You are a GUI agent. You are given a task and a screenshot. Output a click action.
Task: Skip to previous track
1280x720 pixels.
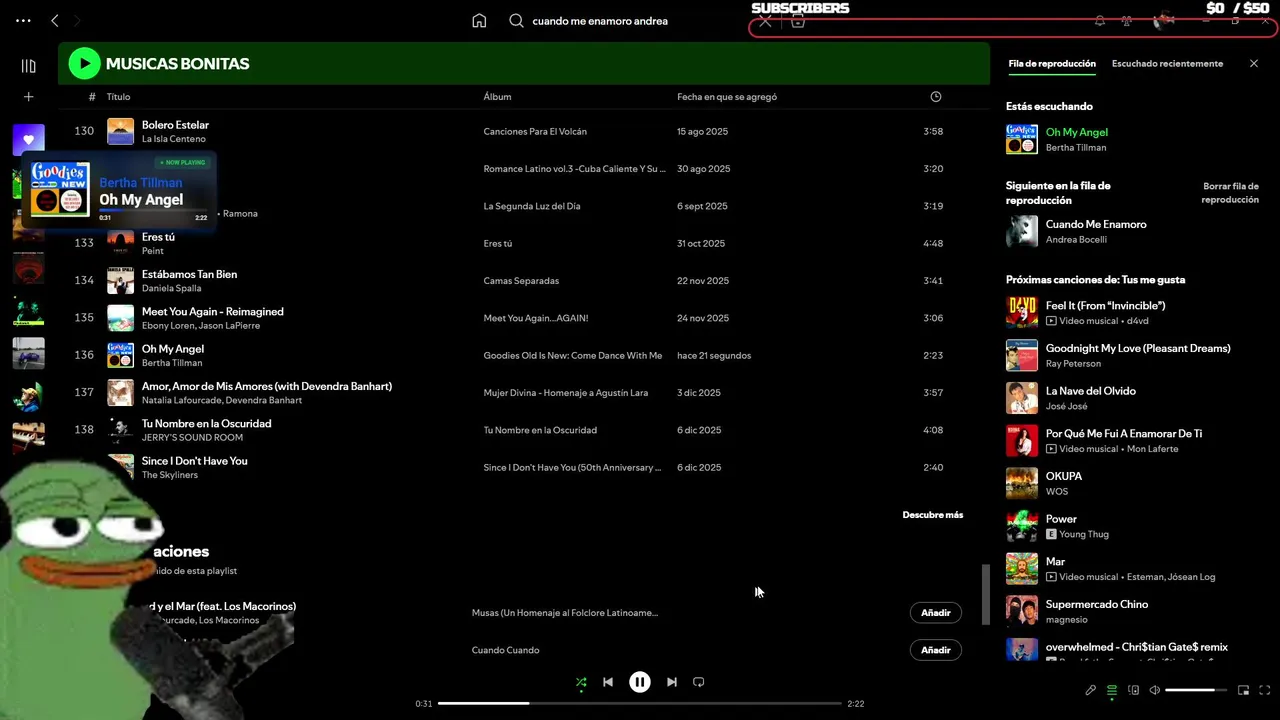click(x=608, y=682)
